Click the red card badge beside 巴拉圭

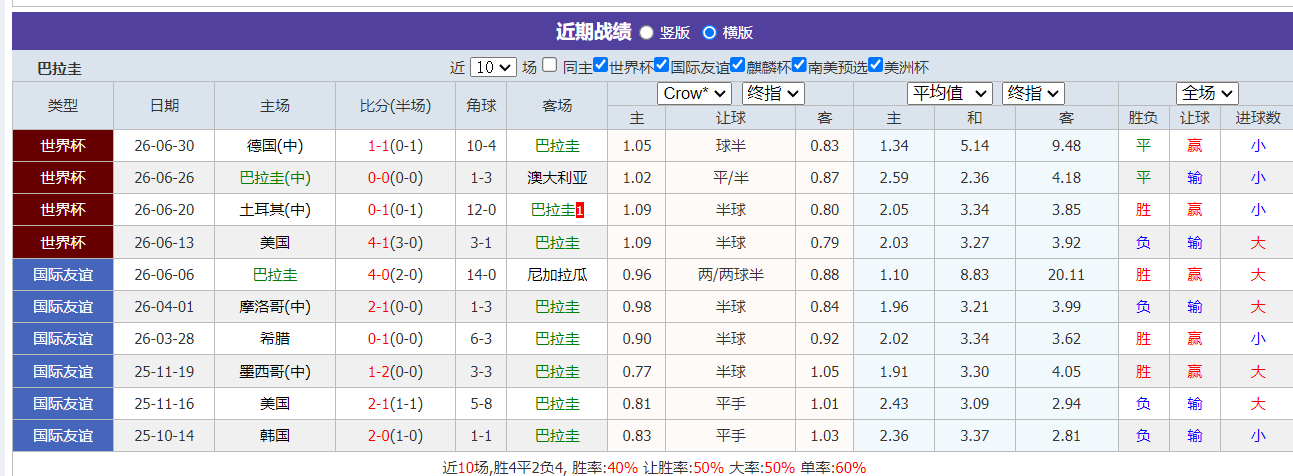580,210
